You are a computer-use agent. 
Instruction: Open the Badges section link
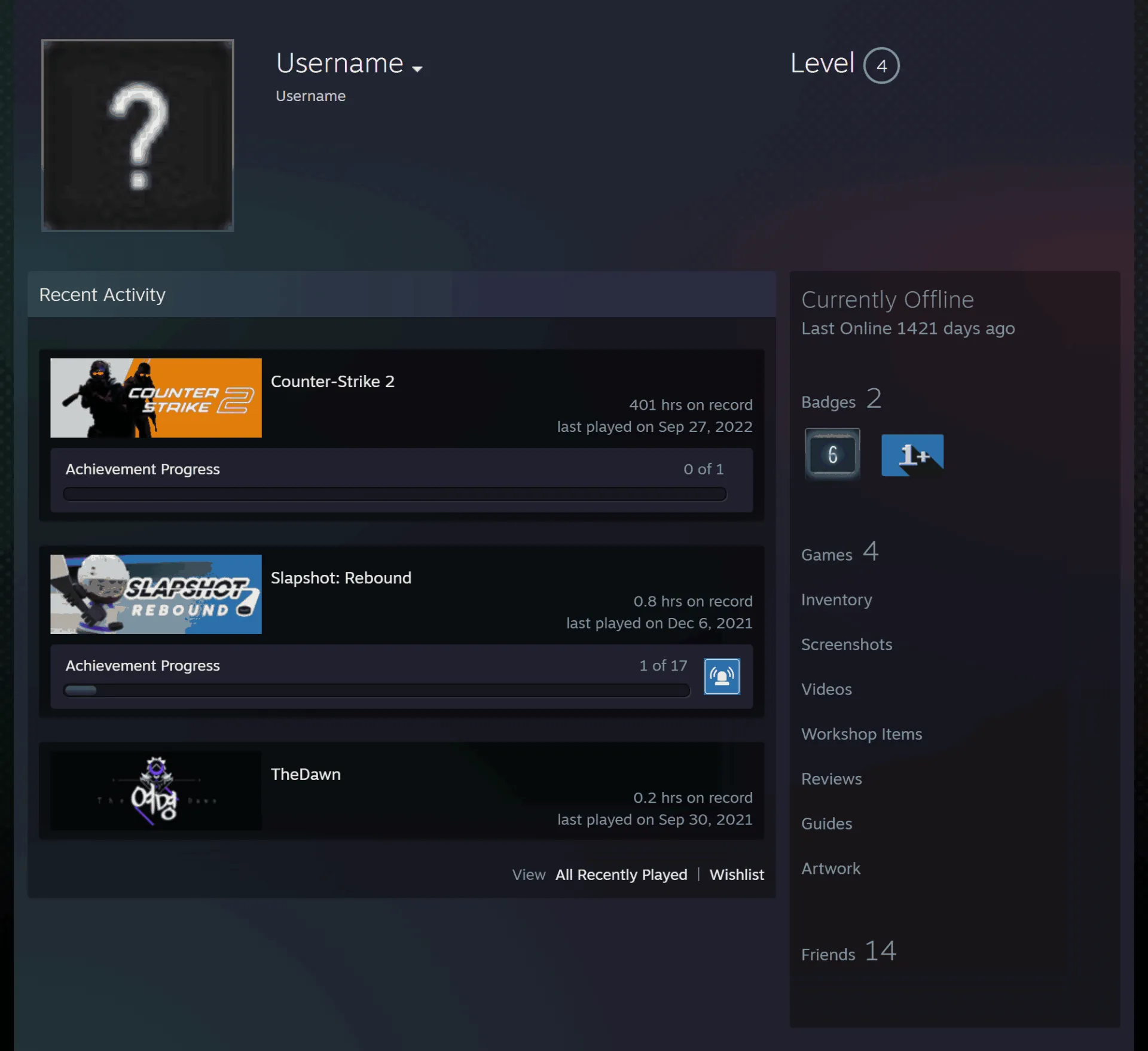tap(841, 400)
